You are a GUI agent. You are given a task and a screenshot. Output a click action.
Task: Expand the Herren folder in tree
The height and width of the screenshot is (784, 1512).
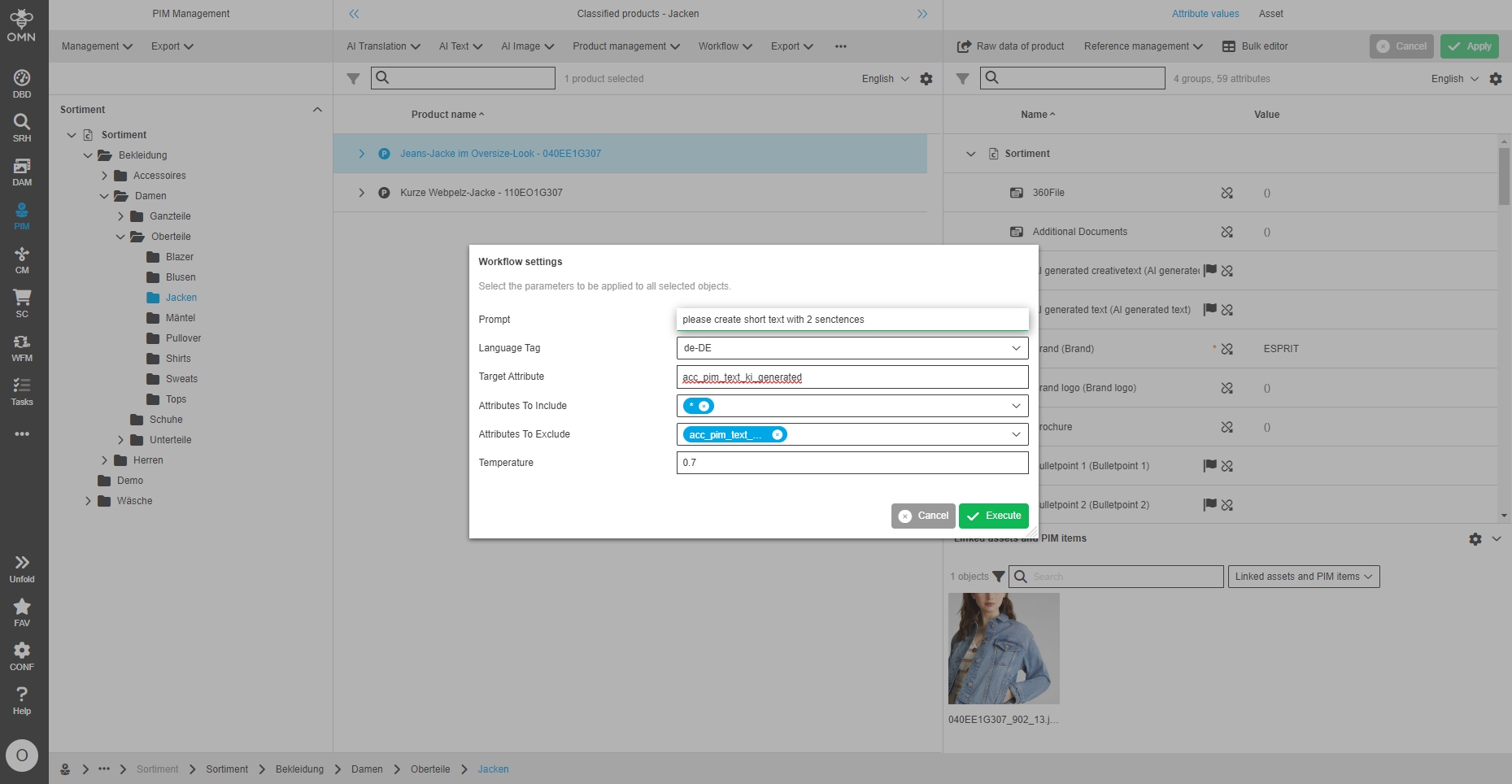(104, 460)
